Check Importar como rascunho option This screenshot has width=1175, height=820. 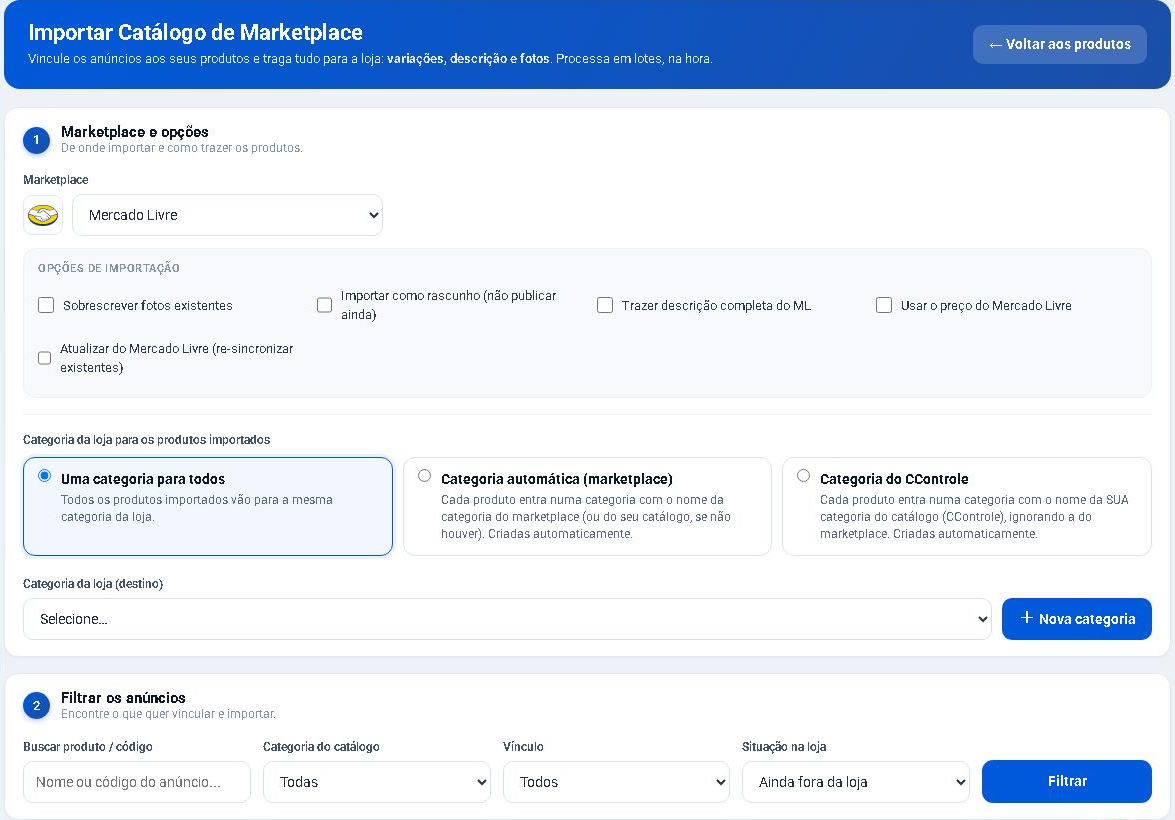pos(324,305)
